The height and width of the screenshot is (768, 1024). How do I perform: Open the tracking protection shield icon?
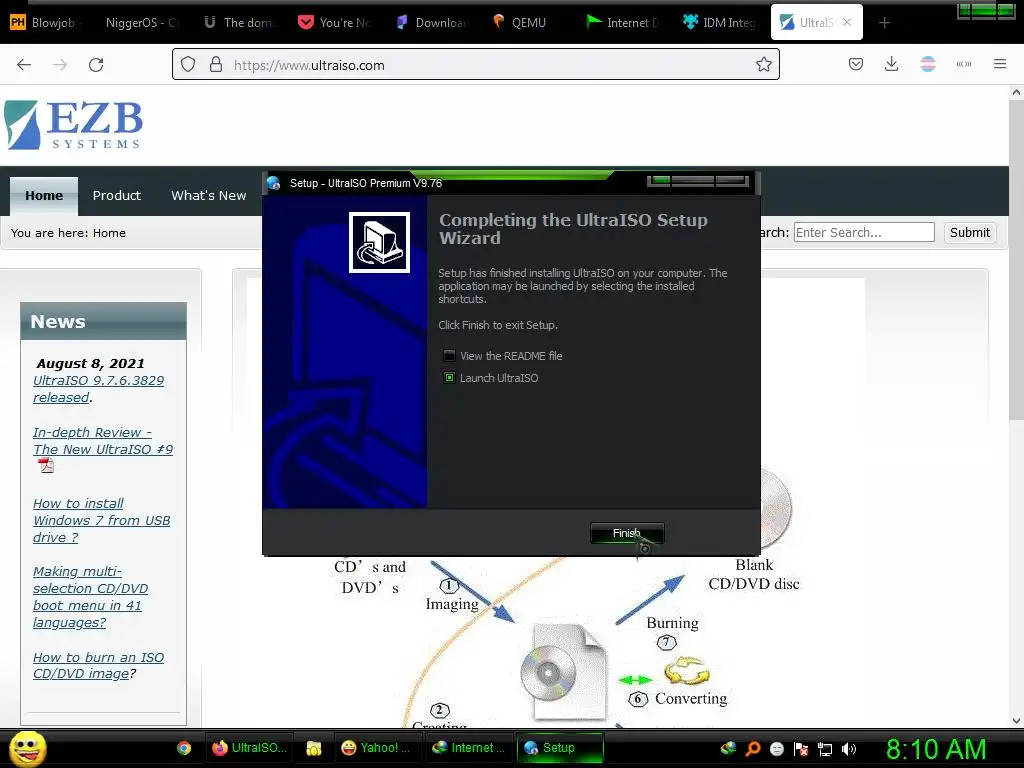pyautogui.click(x=188, y=64)
